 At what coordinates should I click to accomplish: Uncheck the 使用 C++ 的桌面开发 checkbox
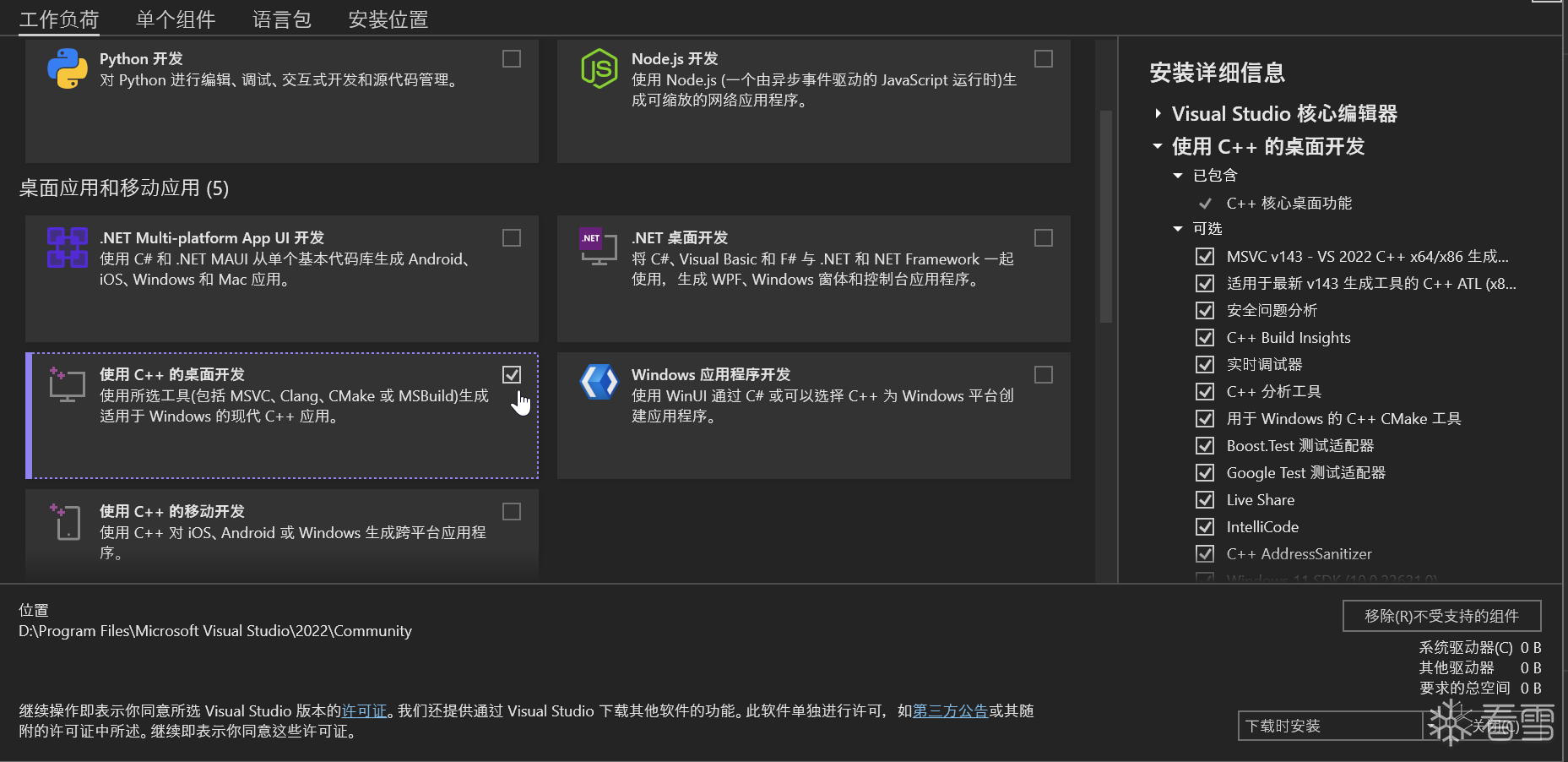(512, 374)
